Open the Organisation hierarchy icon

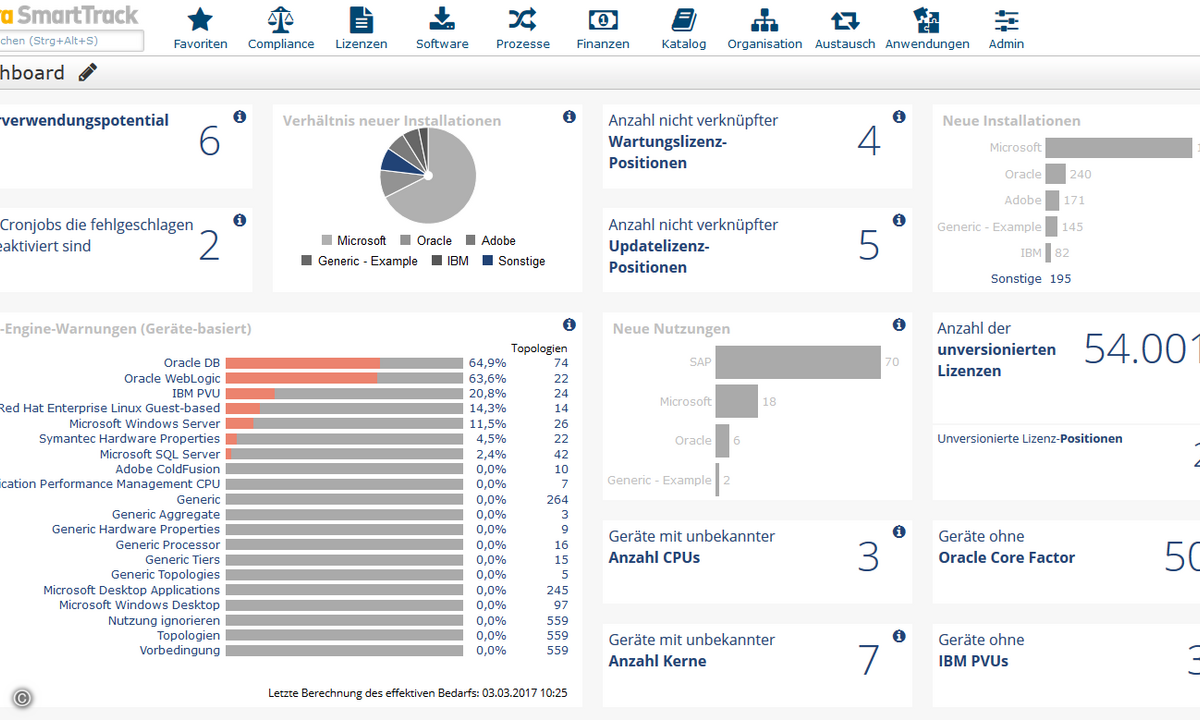click(x=765, y=19)
